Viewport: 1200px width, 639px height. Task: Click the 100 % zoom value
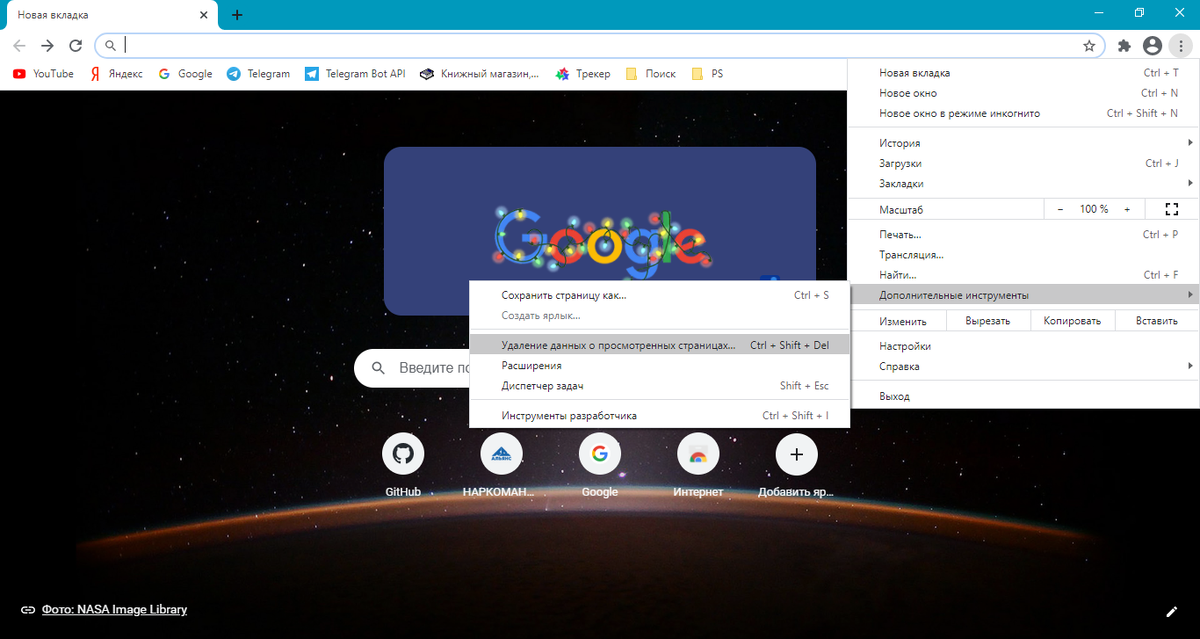(x=1094, y=209)
